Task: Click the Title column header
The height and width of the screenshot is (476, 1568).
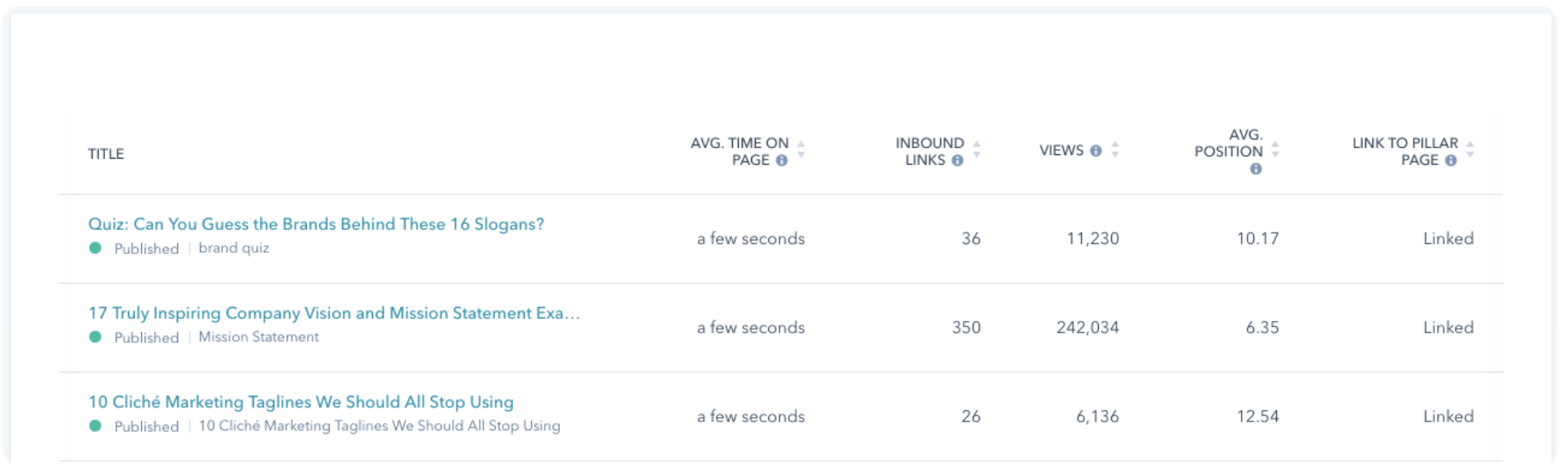Action: point(106,154)
